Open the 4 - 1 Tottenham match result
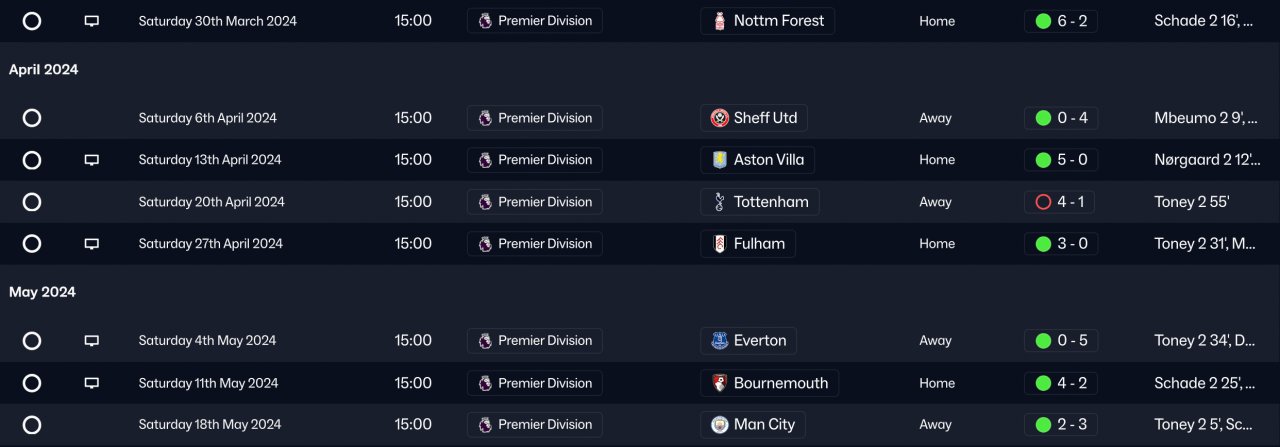The image size is (1280, 447). click(x=1059, y=202)
